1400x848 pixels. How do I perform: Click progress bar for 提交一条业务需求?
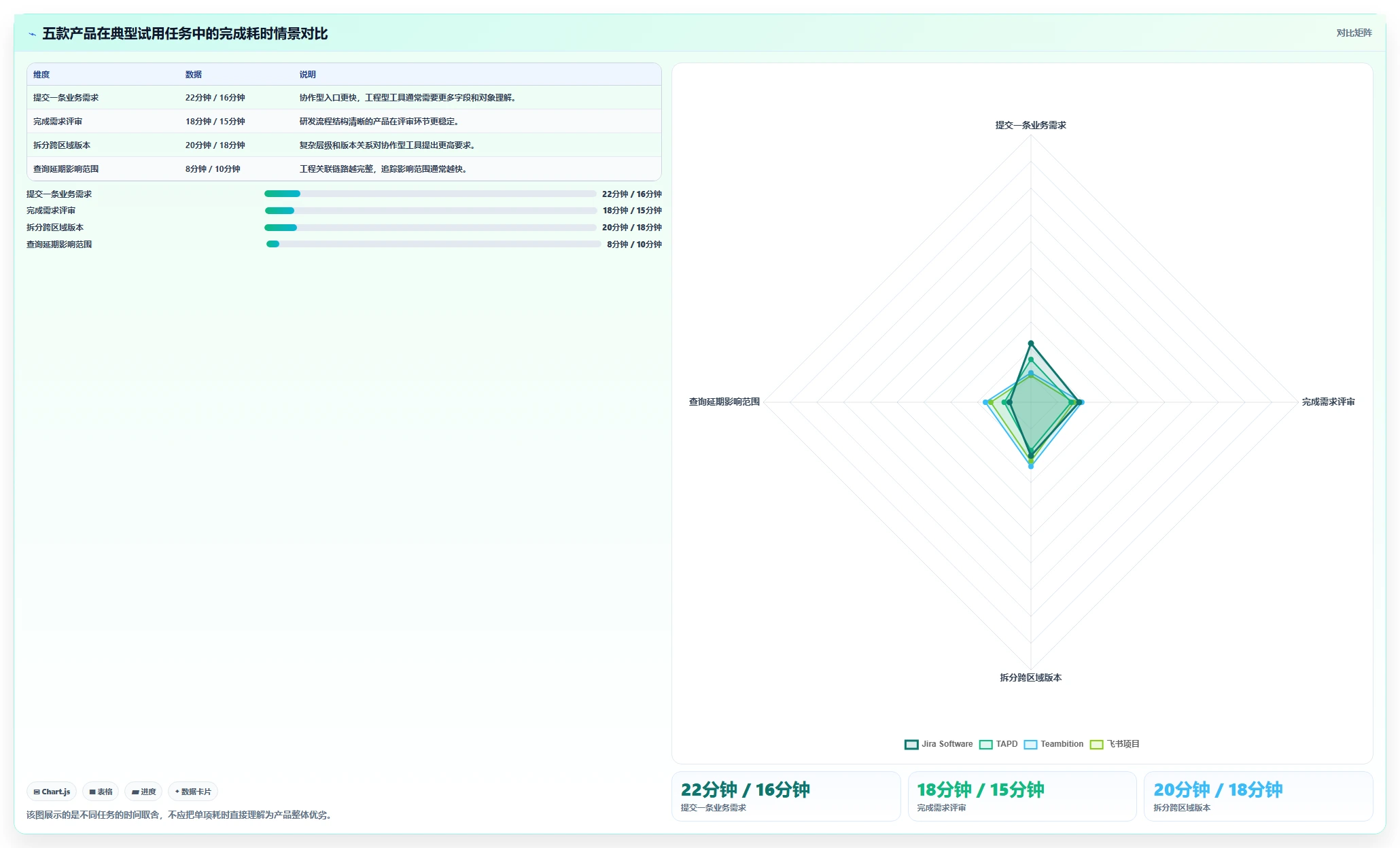430,194
